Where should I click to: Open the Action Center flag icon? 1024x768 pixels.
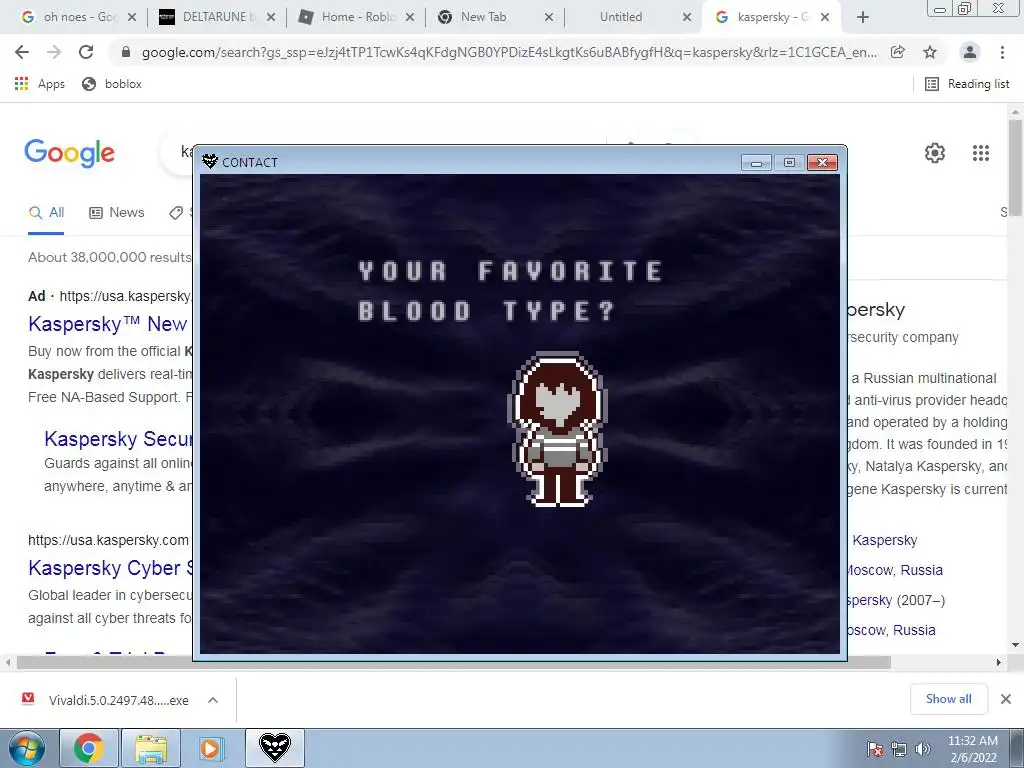click(x=875, y=749)
